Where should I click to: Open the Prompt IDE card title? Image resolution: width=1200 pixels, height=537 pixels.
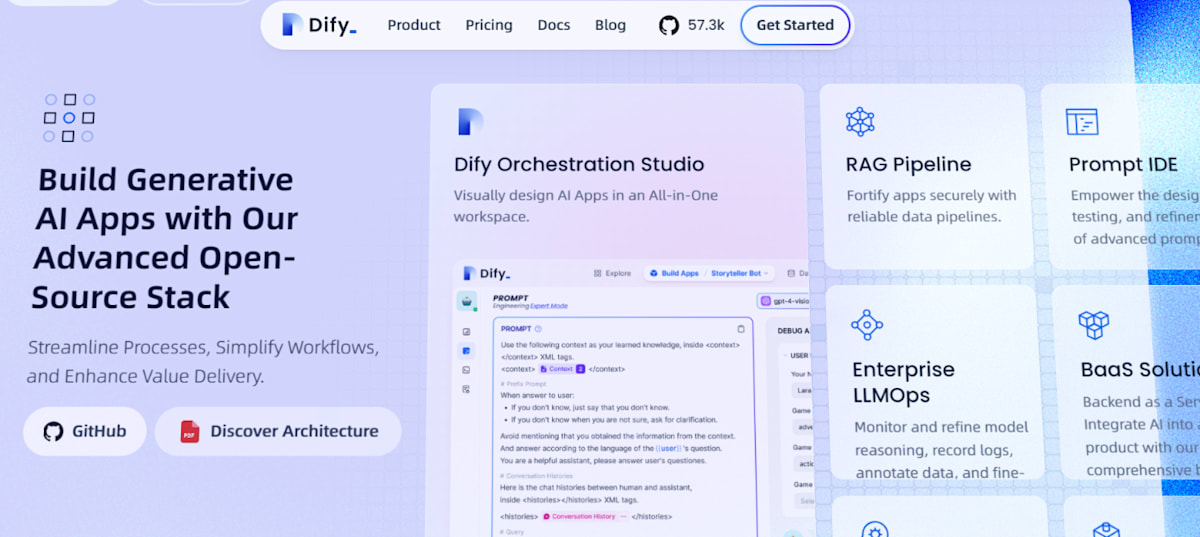[x=1123, y=164]
